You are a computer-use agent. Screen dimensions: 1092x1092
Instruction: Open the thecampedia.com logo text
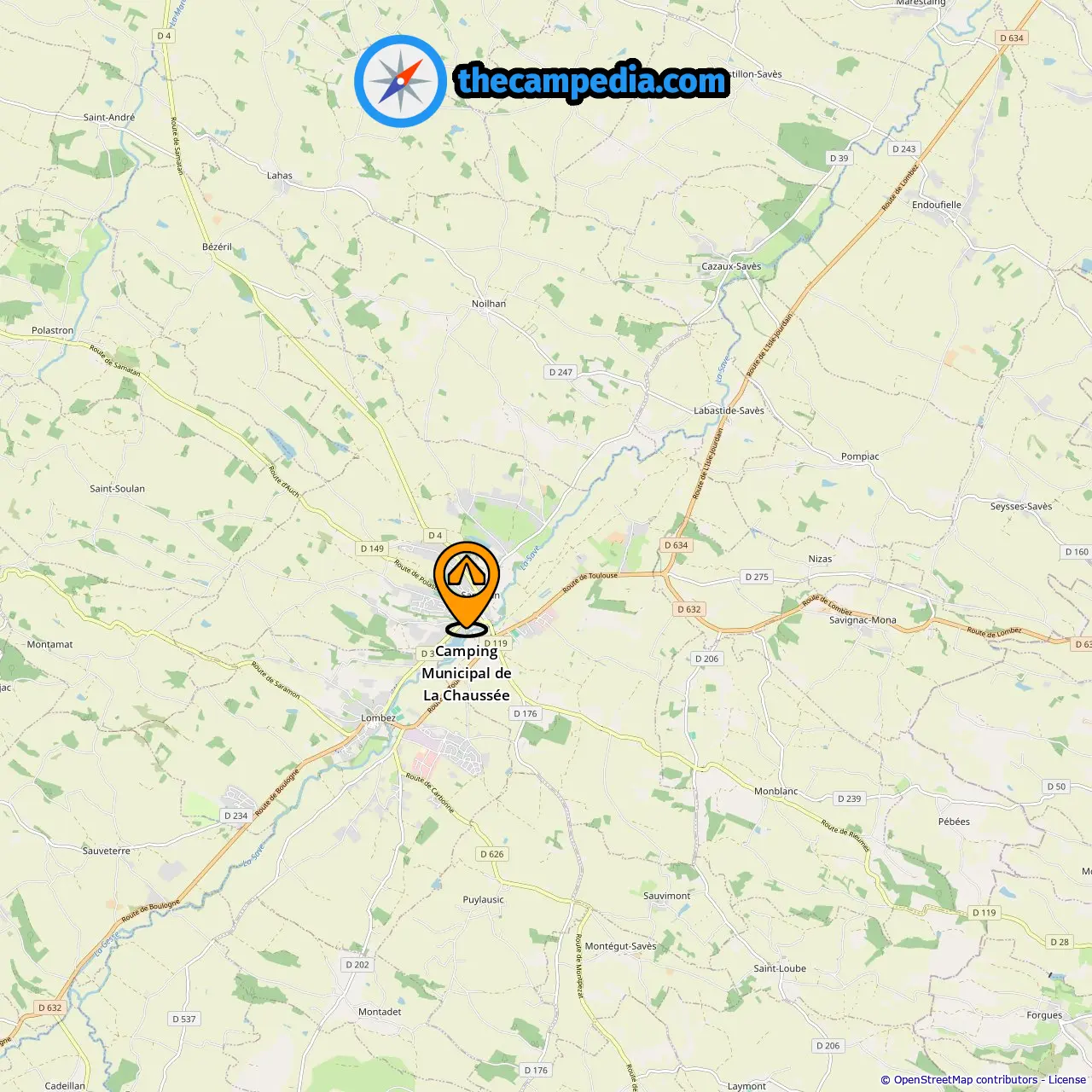click(592, 82)
